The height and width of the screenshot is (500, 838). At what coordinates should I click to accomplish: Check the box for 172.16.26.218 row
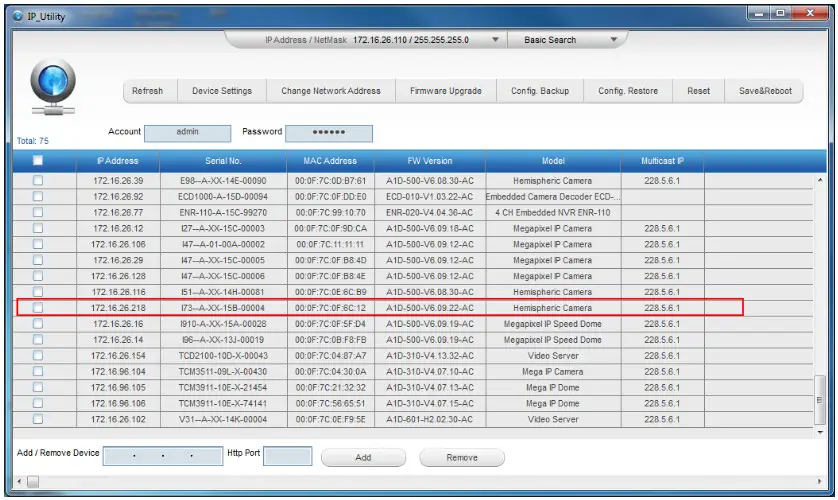click(x=38, y=308)
